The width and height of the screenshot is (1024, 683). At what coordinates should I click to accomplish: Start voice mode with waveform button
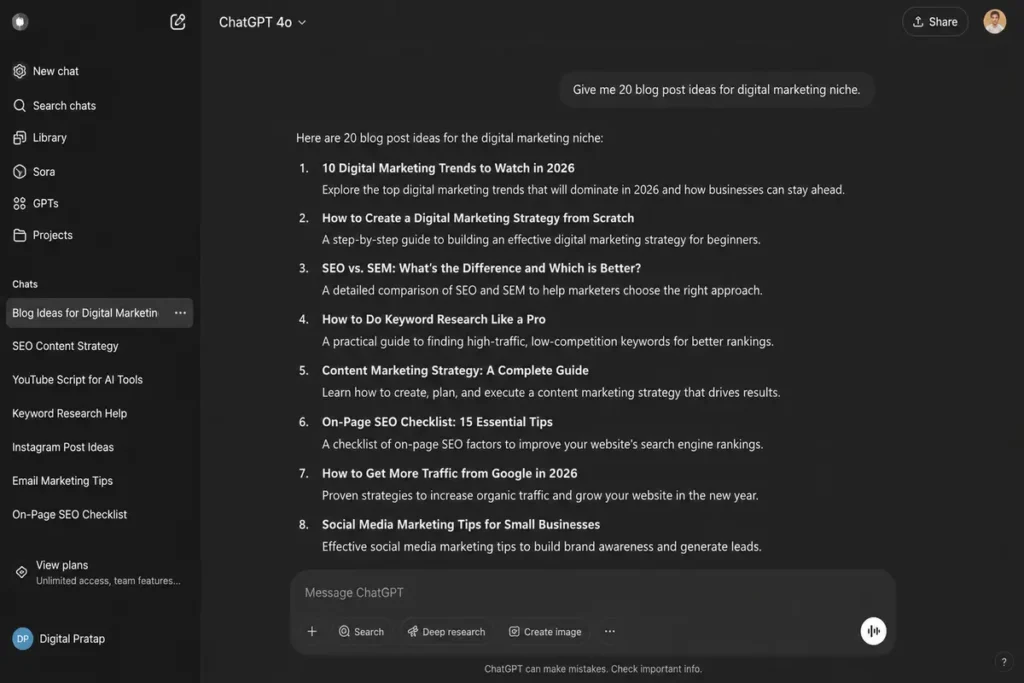873,631
